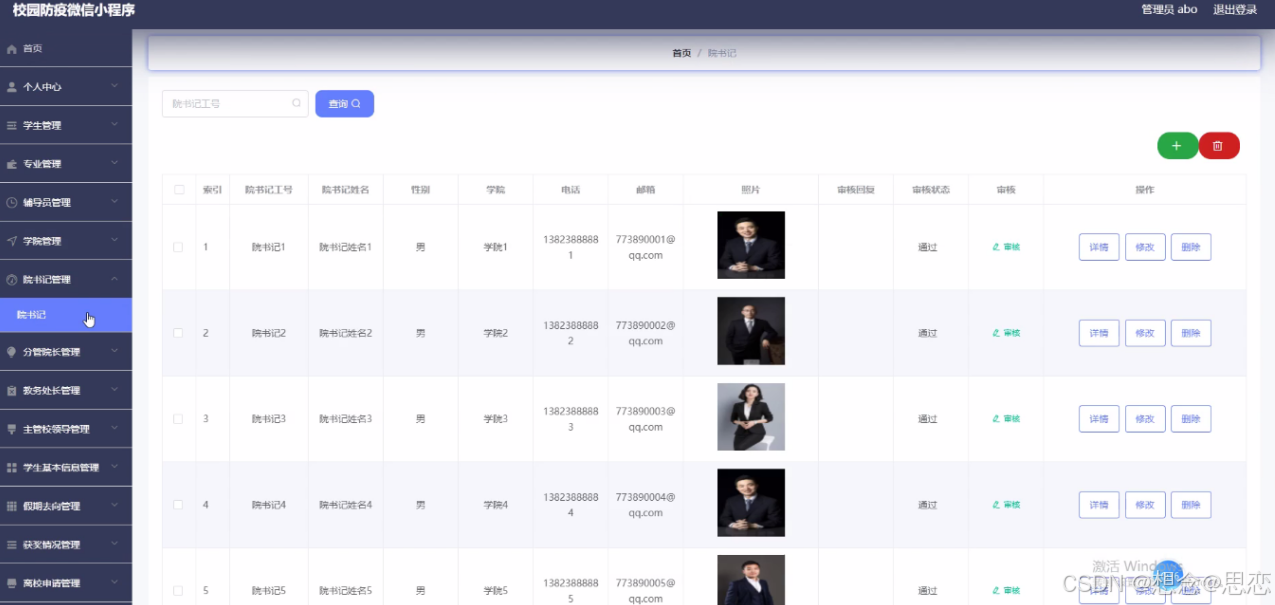Screen dimensions: 1275x605
Task: Check the row checkbox for 院书记2
Action: 178,333
